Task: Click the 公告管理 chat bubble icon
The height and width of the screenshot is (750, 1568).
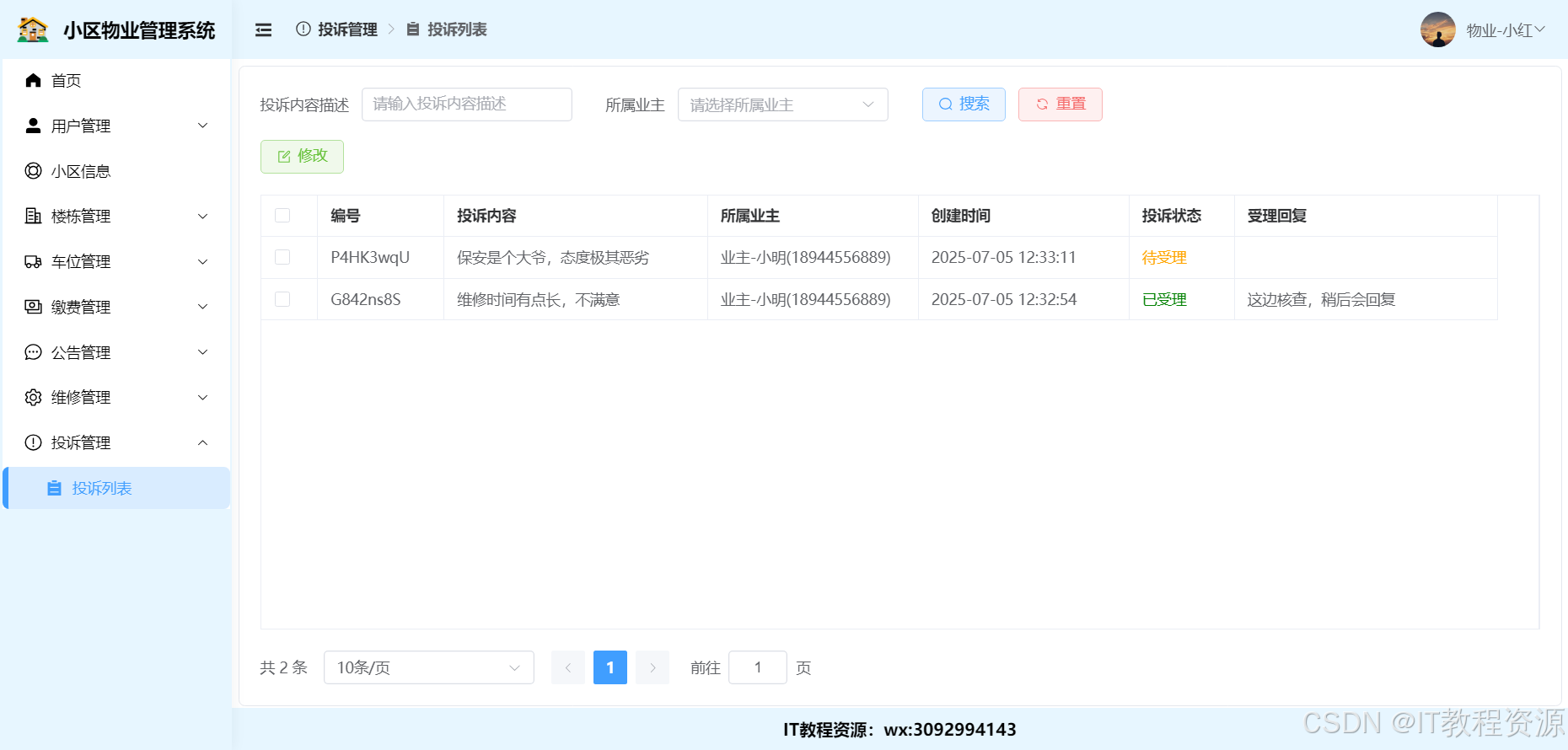Action: pos(33,352)
